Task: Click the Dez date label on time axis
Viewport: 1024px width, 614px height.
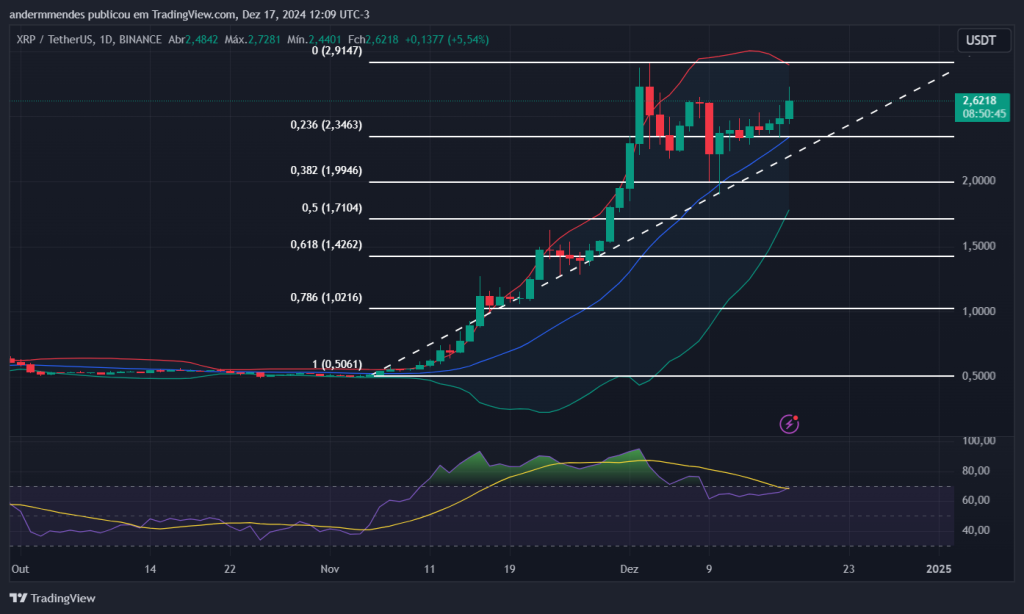Action: 629,569
